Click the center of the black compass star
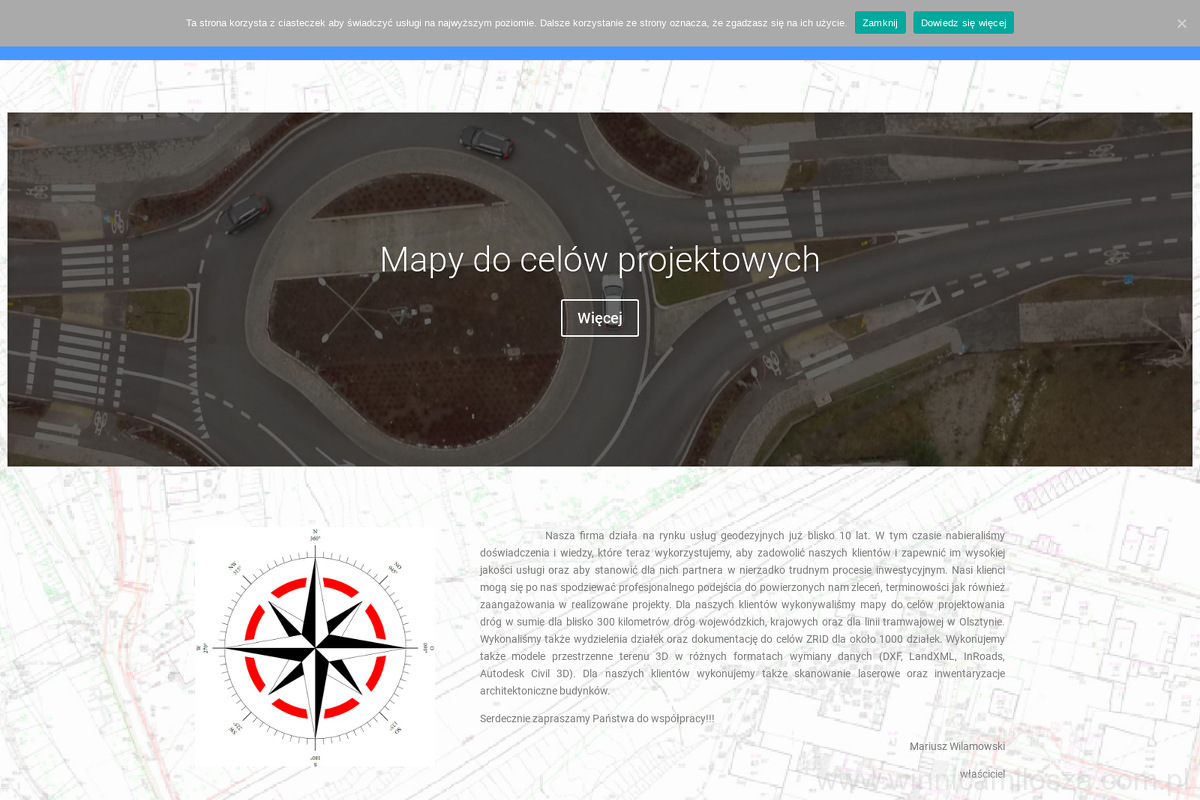 [315, 648]
